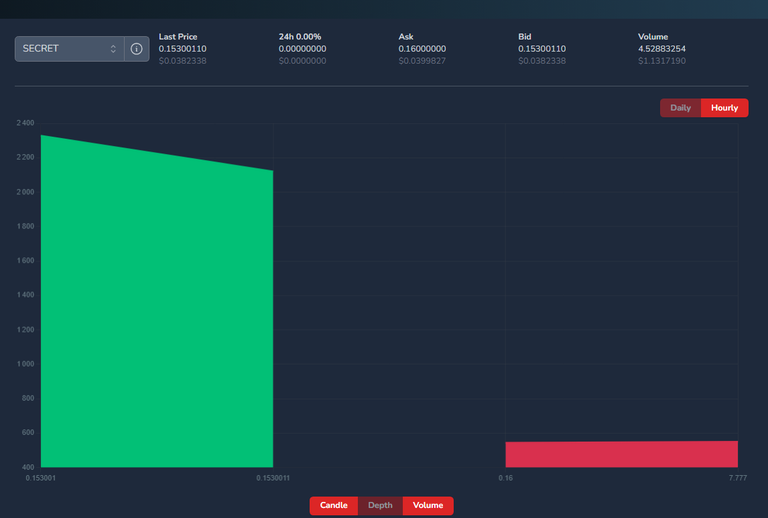This screenshot has height=518, width=768.
Task: Click the $1.1317190 volume dollar value
Action: point(662,61)
